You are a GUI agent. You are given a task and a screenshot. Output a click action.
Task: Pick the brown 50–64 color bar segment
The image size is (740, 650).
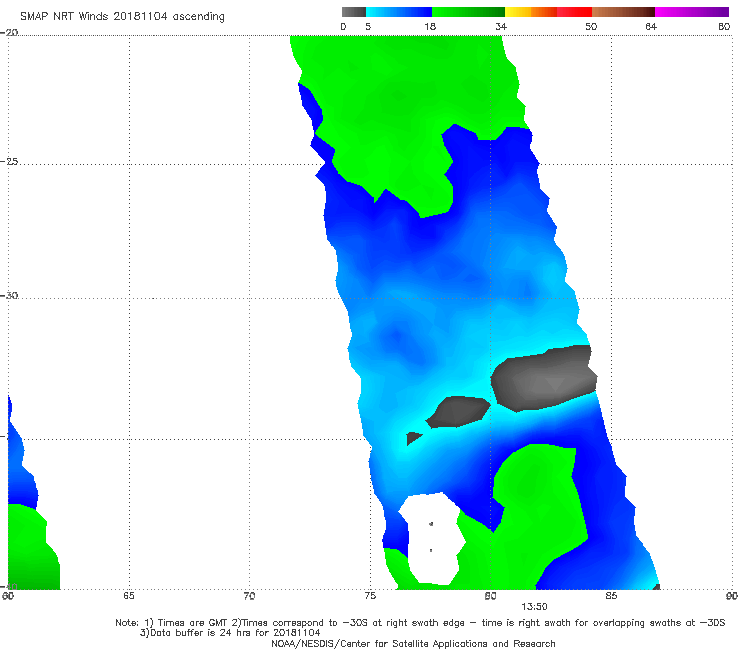(x=623, y=12)
